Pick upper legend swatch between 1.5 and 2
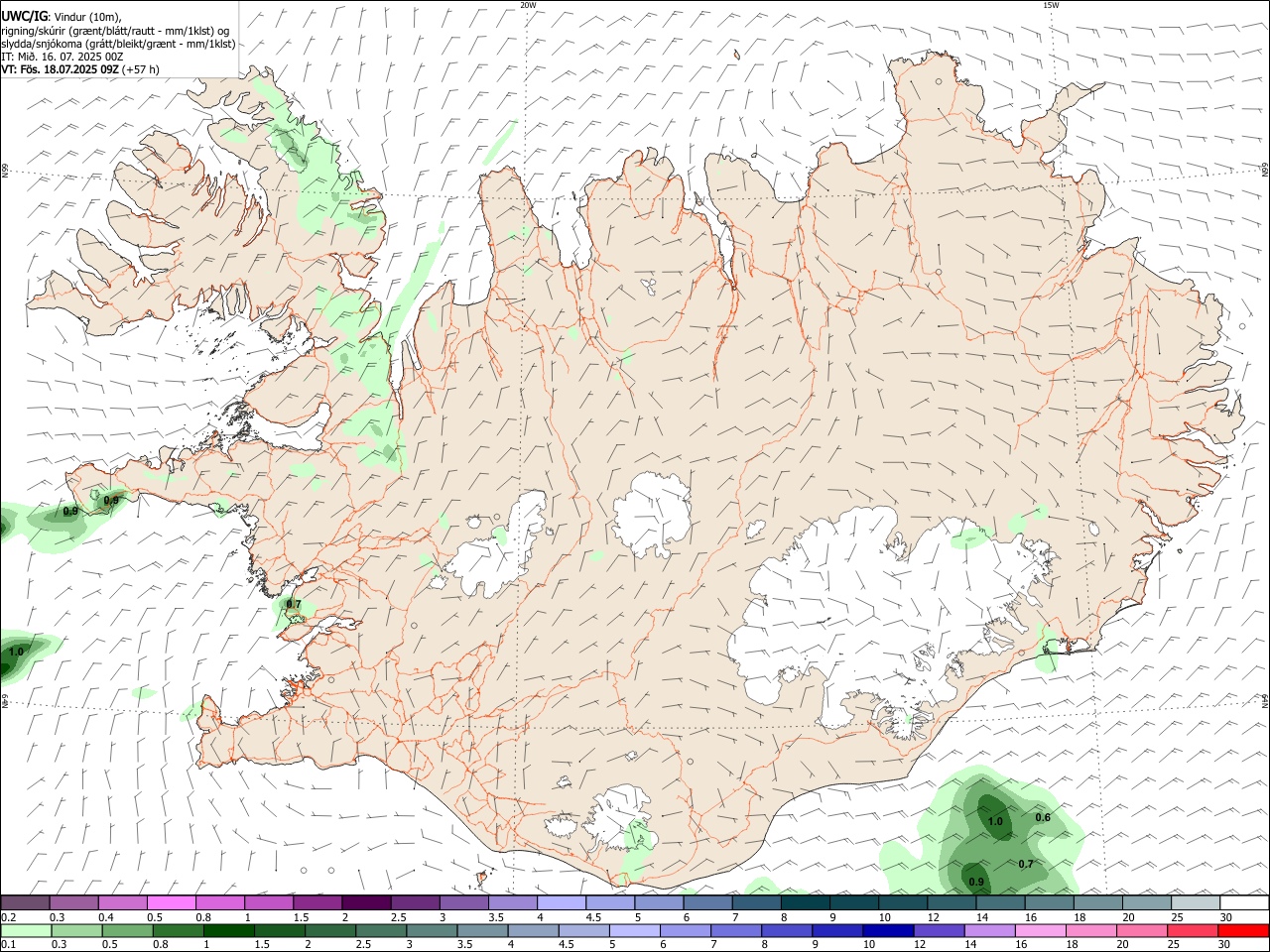The width and height of the screenshot is (1270, 952). tap(317, 902)
